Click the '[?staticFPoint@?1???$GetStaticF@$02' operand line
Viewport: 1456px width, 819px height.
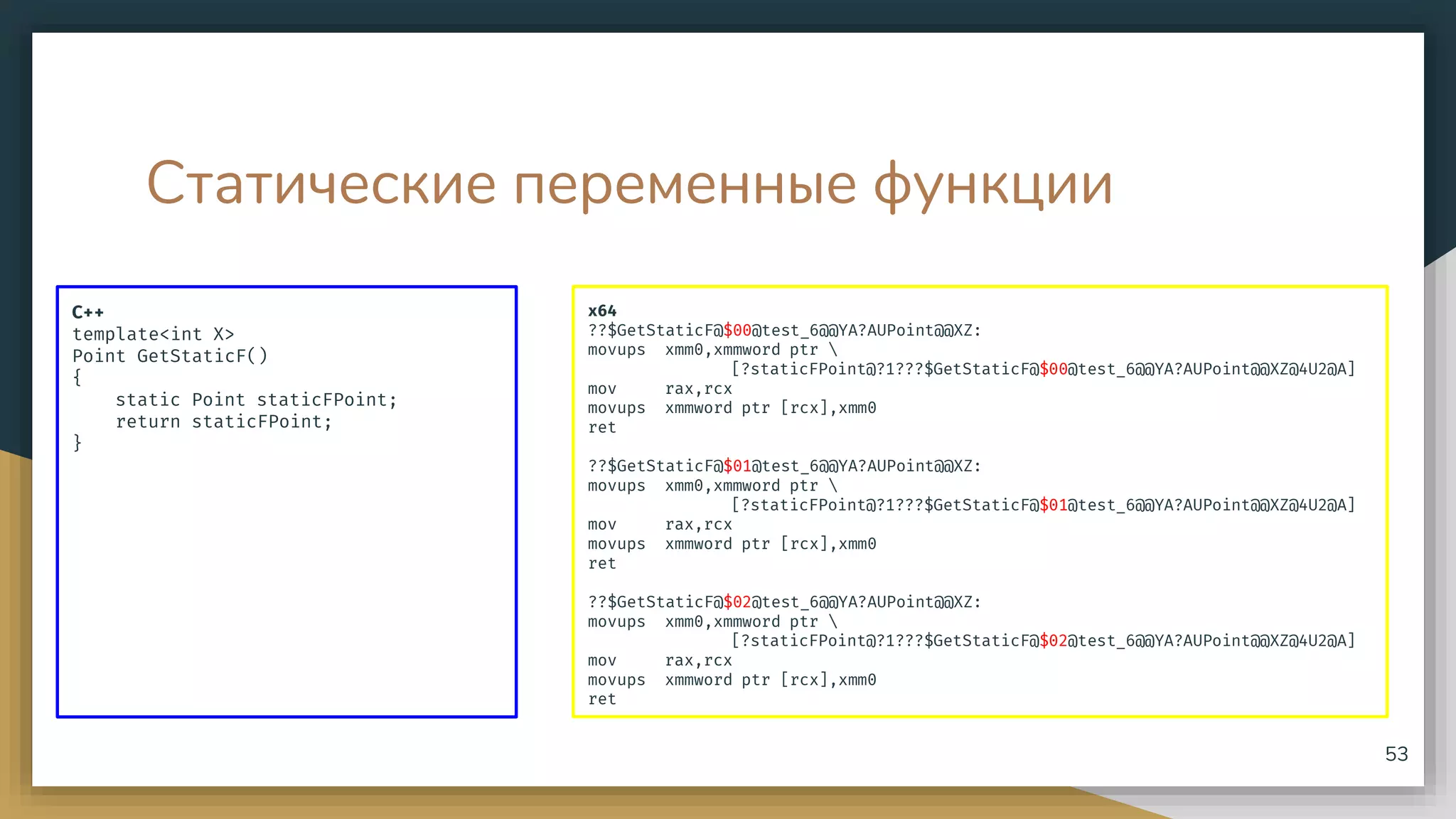coord(1043,641)
